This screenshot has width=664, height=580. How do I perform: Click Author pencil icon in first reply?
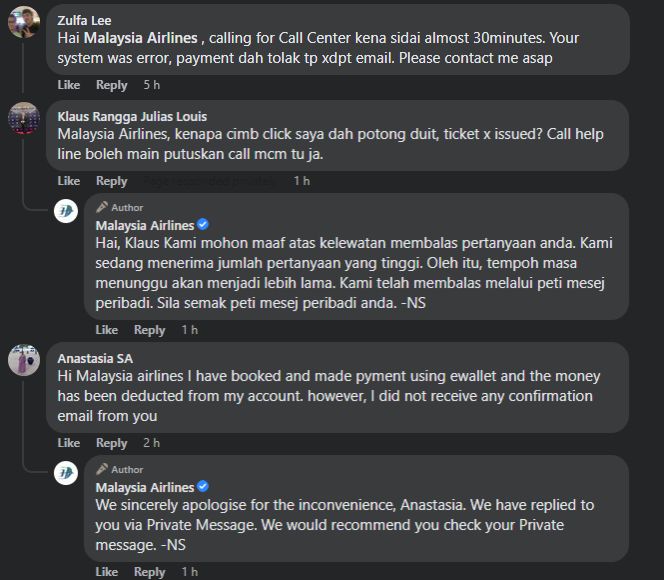point(102,207)
